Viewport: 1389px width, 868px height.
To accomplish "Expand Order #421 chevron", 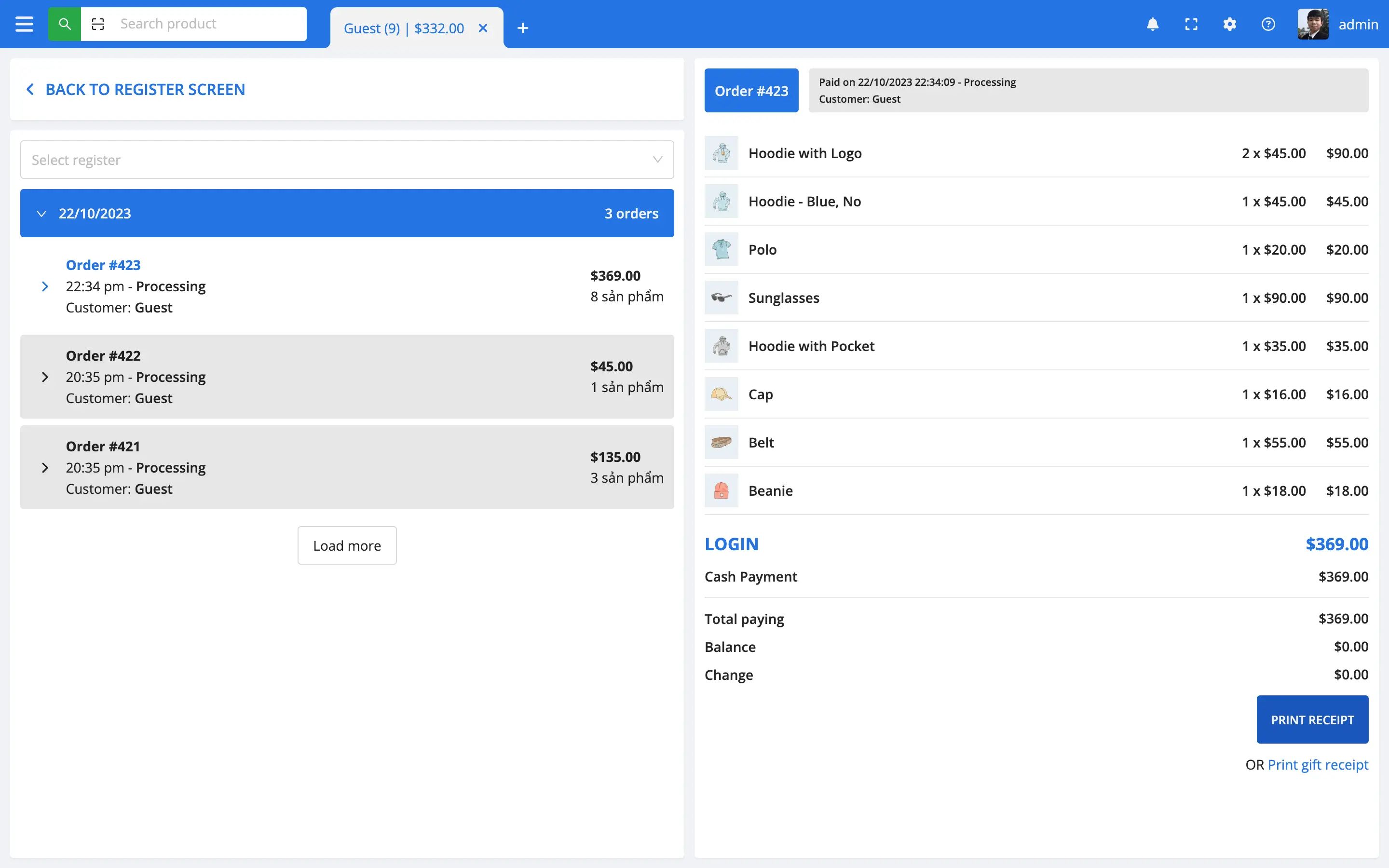I will (x=45, y=468).
